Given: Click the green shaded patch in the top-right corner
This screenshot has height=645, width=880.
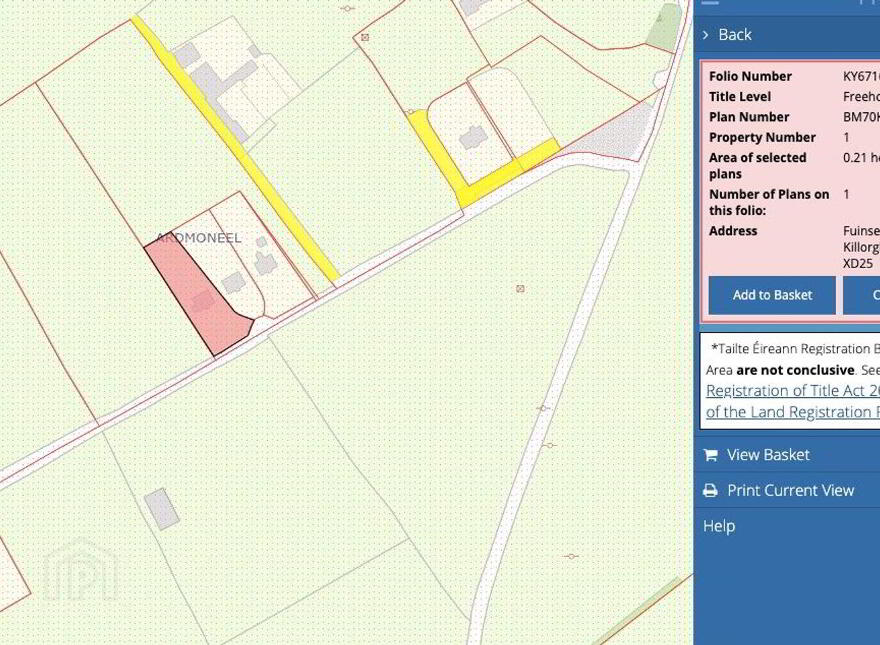Looking at the screenshot, I should [x=663, y=28].
